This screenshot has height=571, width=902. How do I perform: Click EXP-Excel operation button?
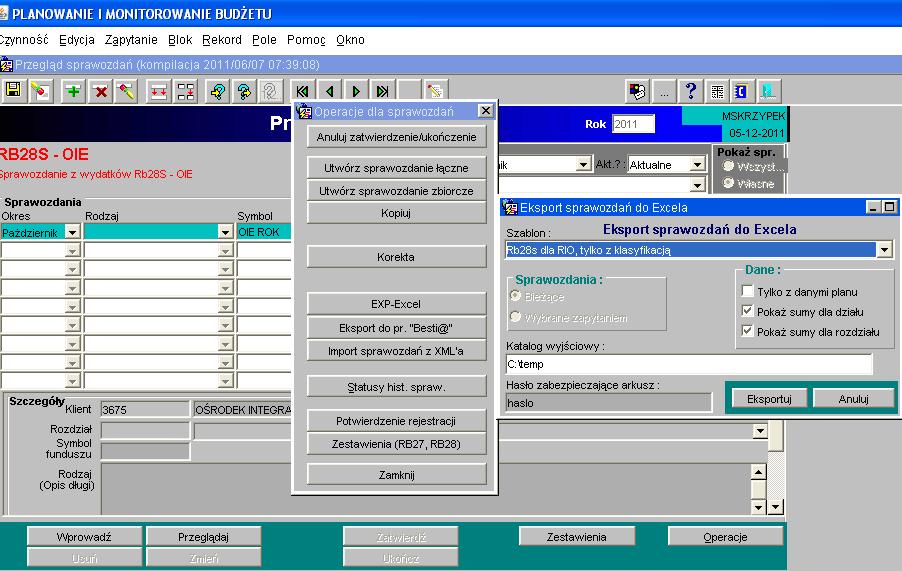[x=396, y=304]
